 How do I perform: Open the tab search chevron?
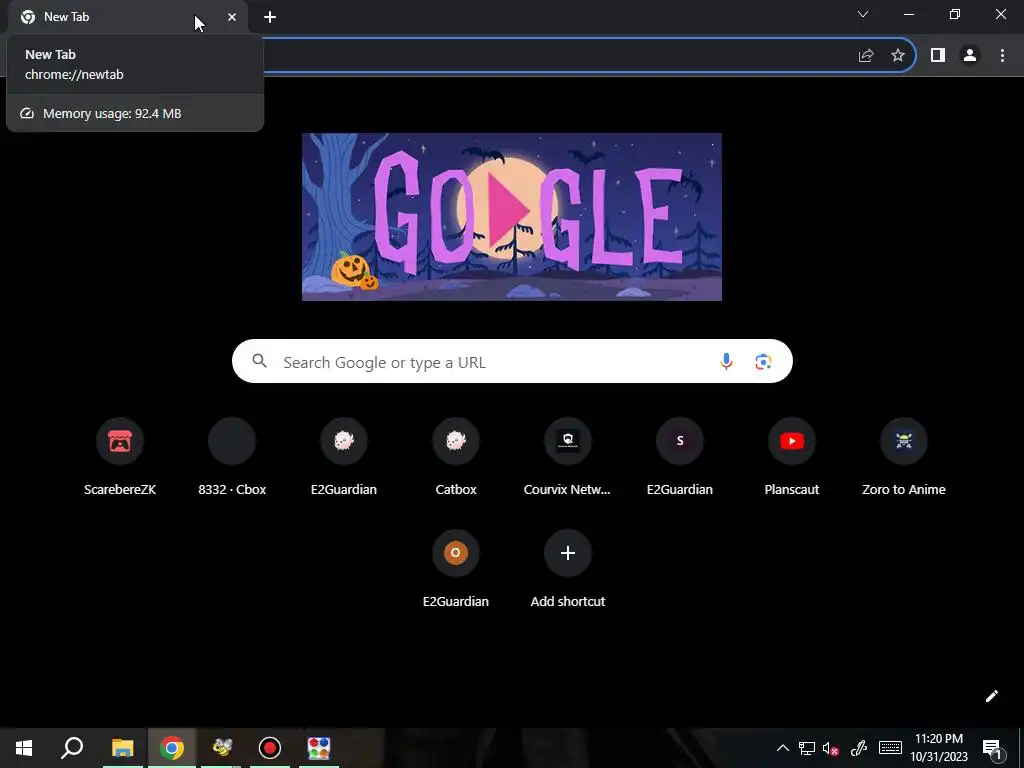[x=863, y=14]
